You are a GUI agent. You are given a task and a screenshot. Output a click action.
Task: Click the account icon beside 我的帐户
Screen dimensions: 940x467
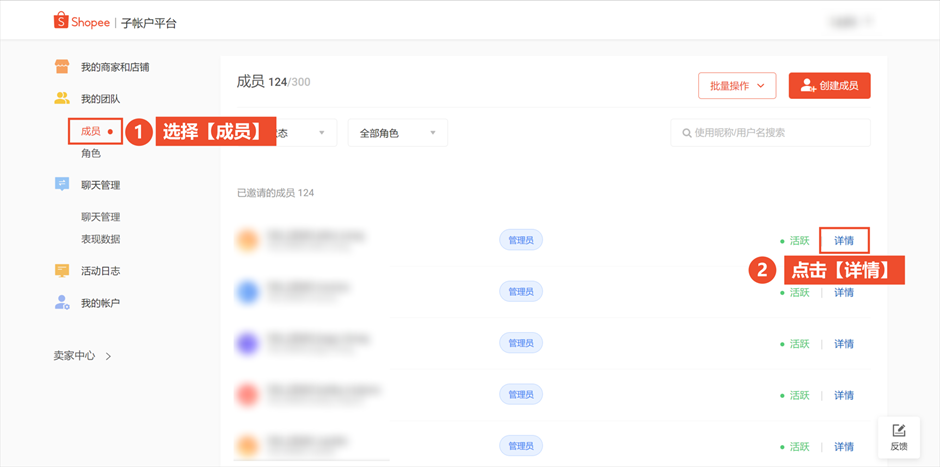point(62,302)
